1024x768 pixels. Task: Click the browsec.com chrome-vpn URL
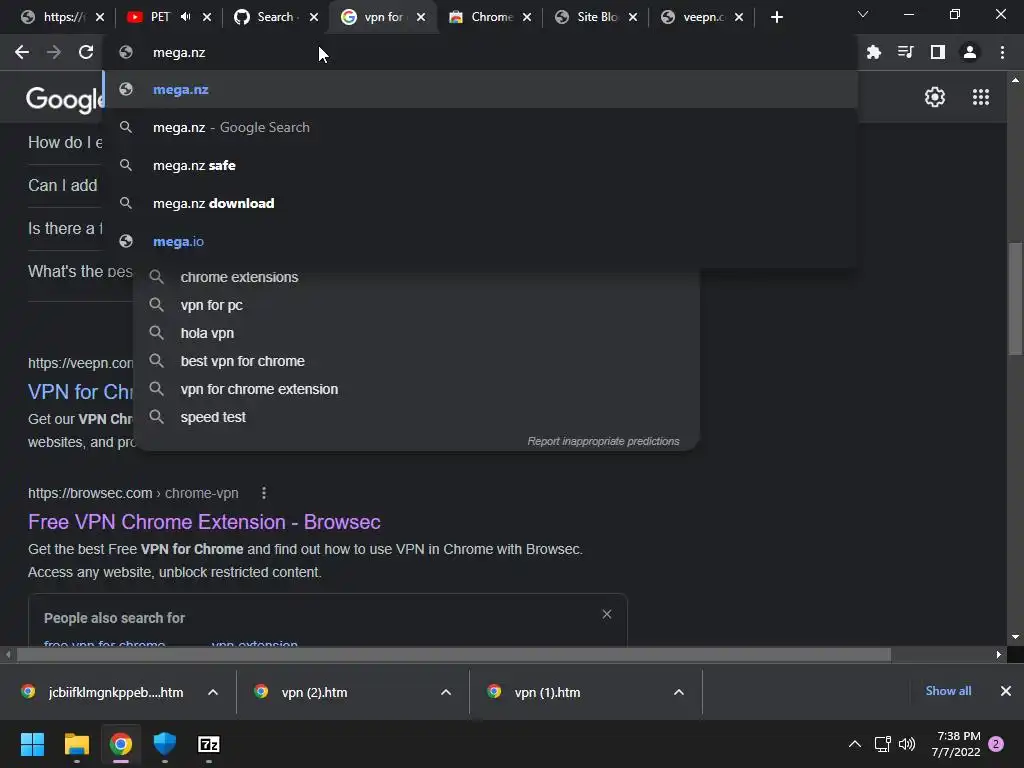coord(133,493)
